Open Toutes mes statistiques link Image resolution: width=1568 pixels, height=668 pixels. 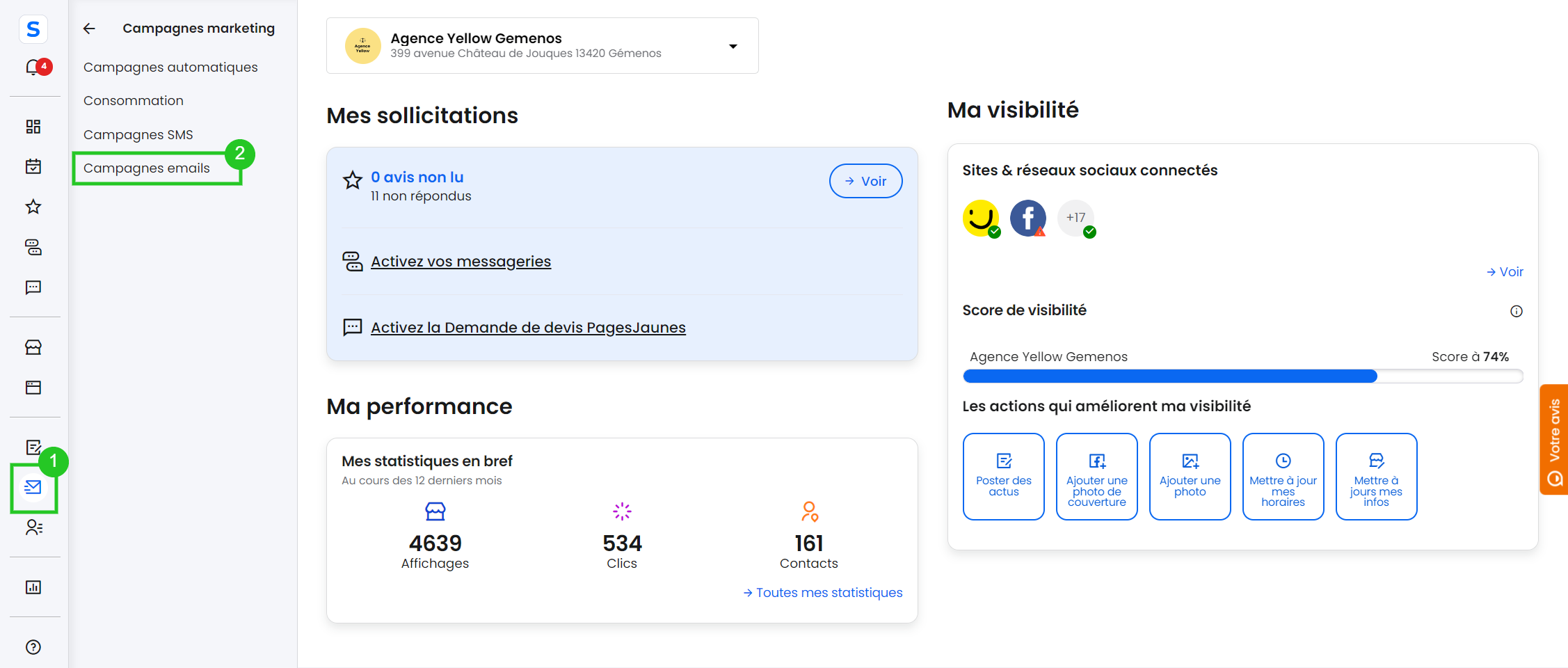(823, 593)
